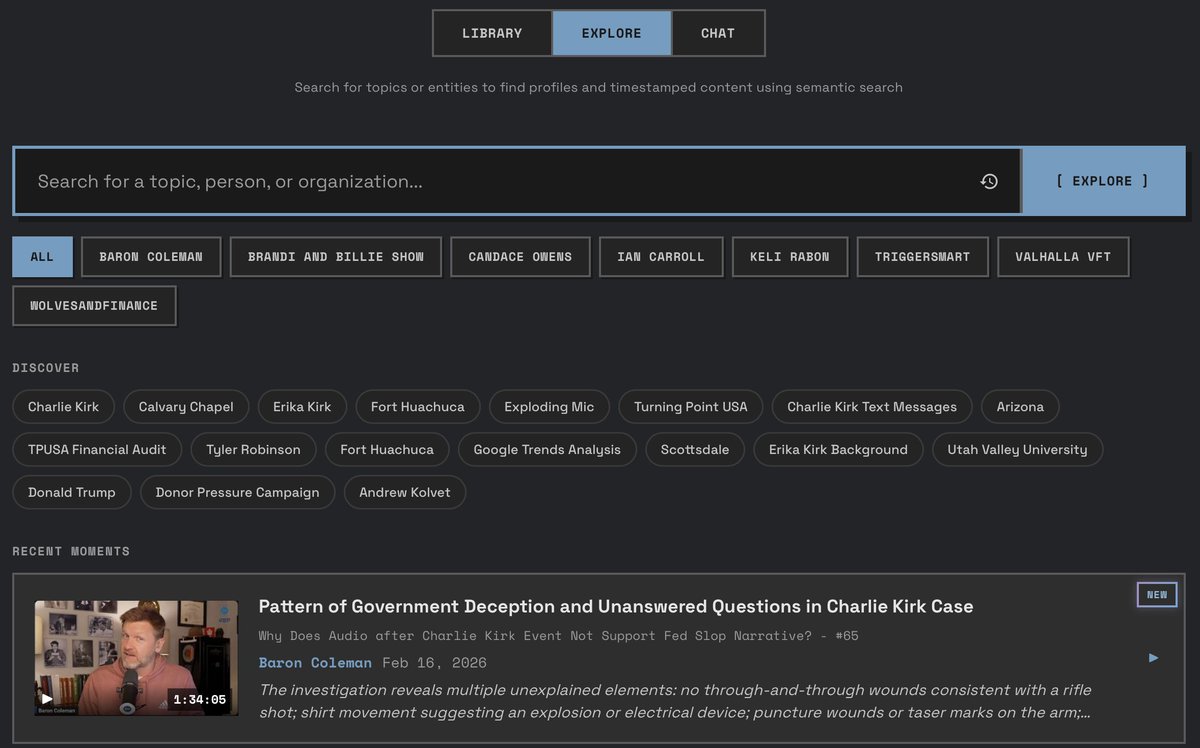The width and height of the screenshot is (1200, 748).
Task: Choose Donor Pressure Campaign chip
Action: tap(238, 493)
